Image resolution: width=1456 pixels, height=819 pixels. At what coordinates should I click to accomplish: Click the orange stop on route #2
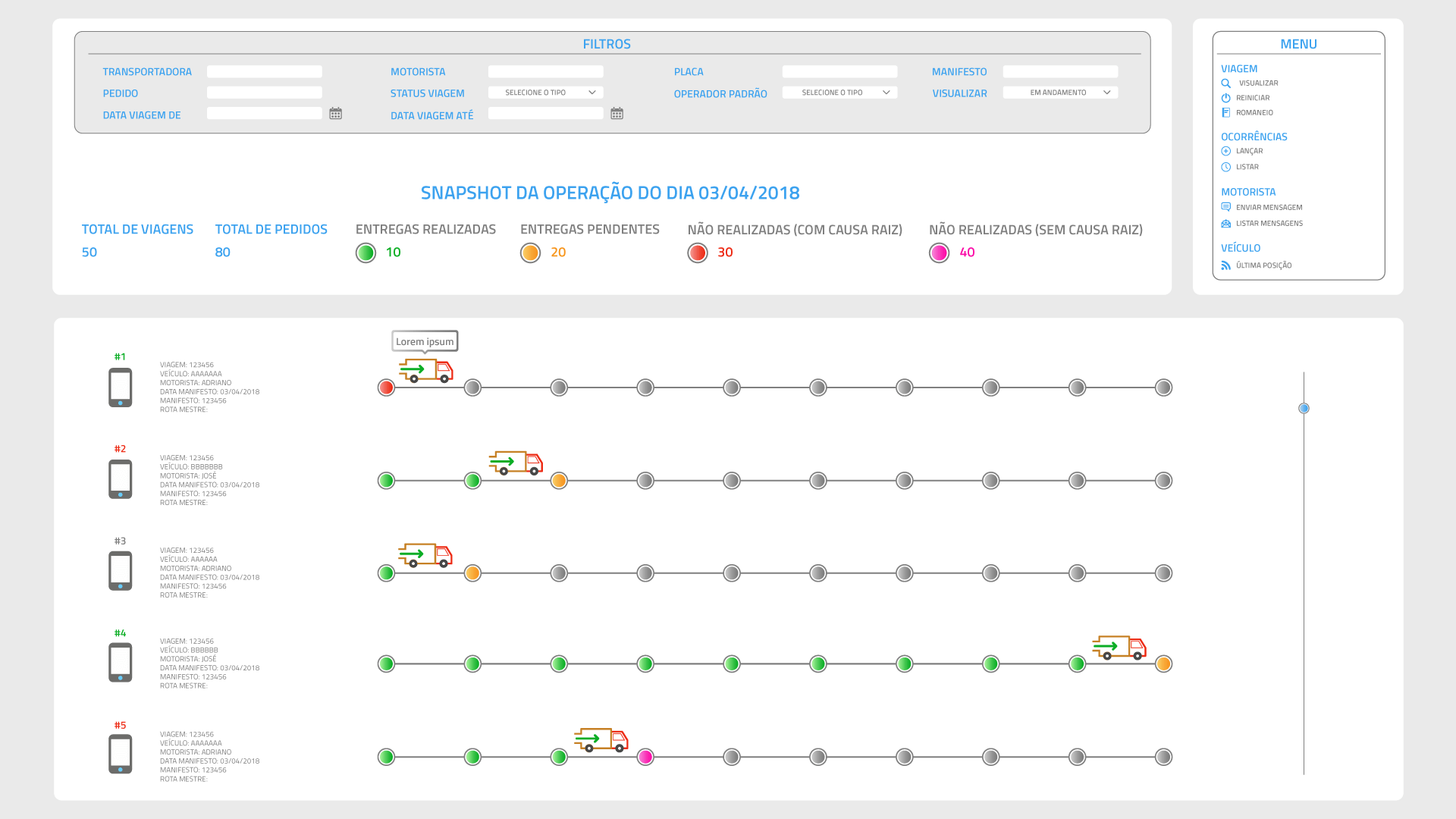(x=559, y=480)
